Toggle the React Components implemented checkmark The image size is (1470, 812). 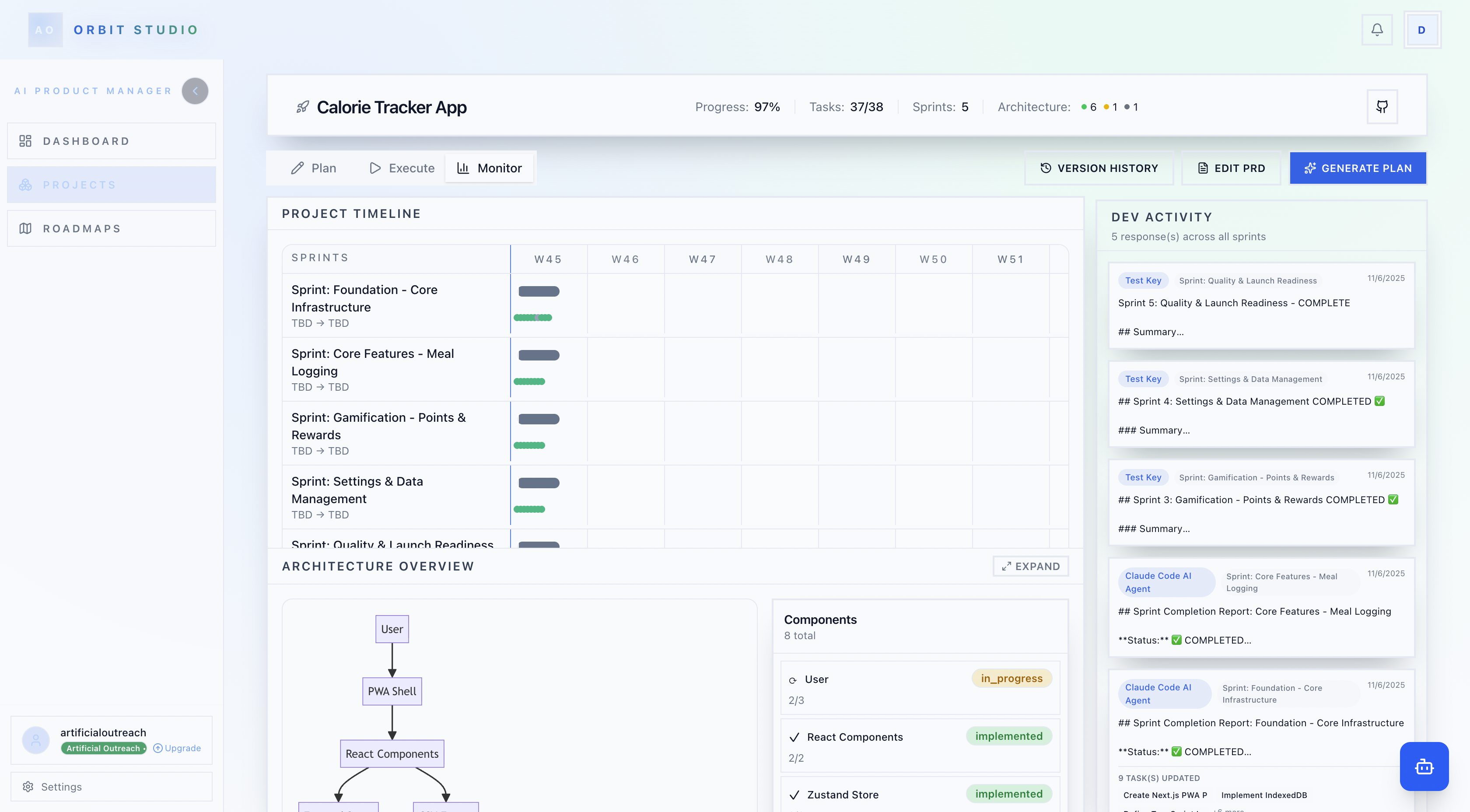pos(795,737)
